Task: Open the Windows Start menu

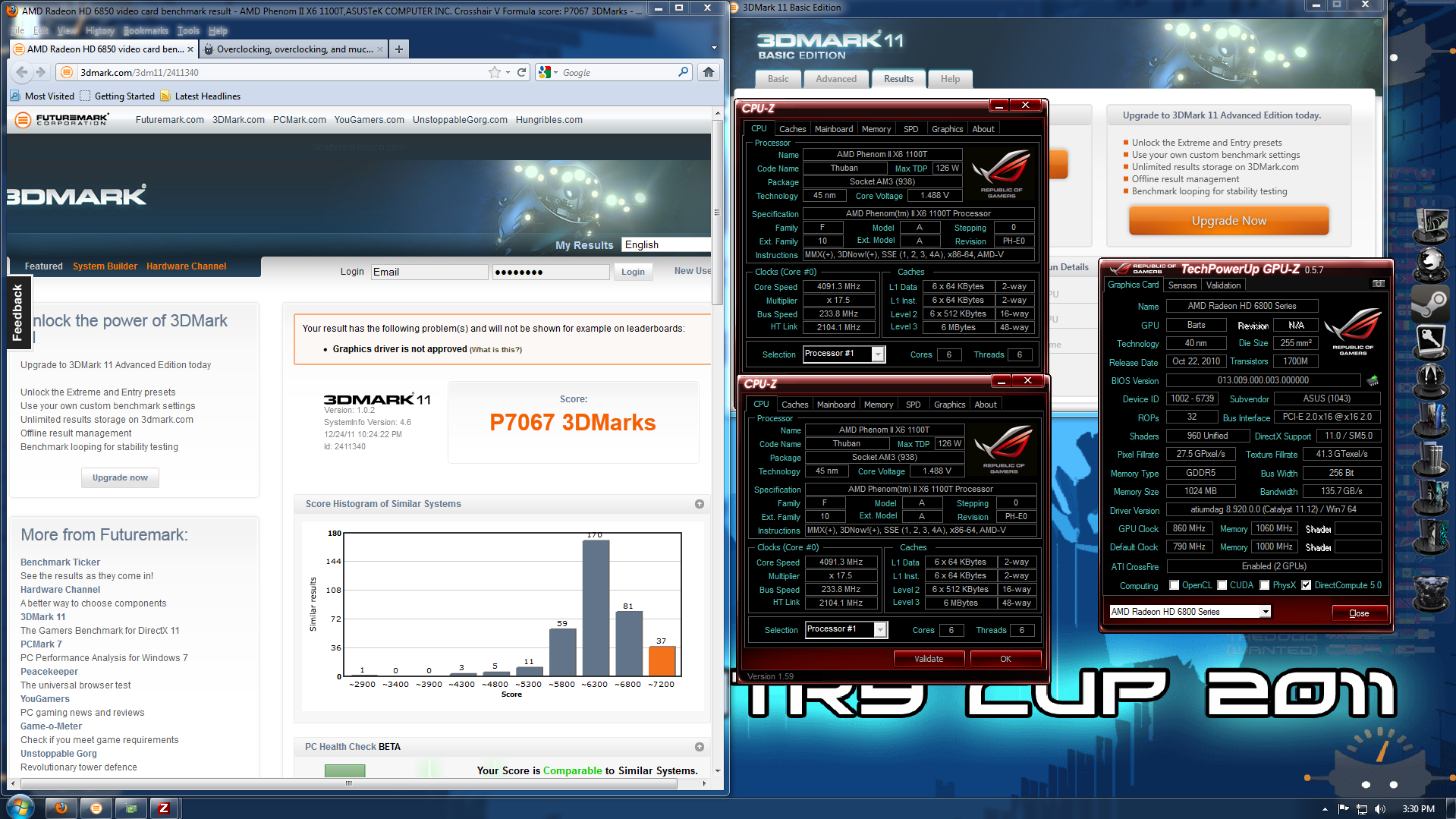Action: [x=20, y=807]
